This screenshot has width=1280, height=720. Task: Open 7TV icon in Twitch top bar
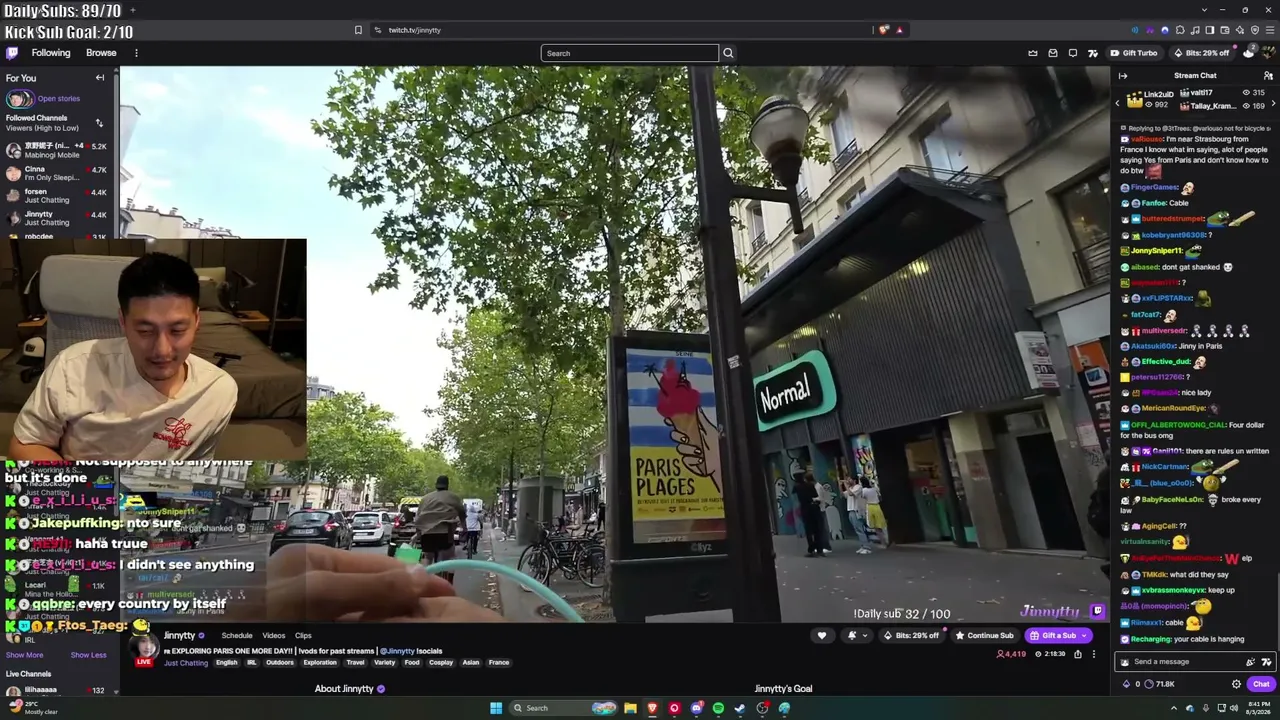(1092, 53)
